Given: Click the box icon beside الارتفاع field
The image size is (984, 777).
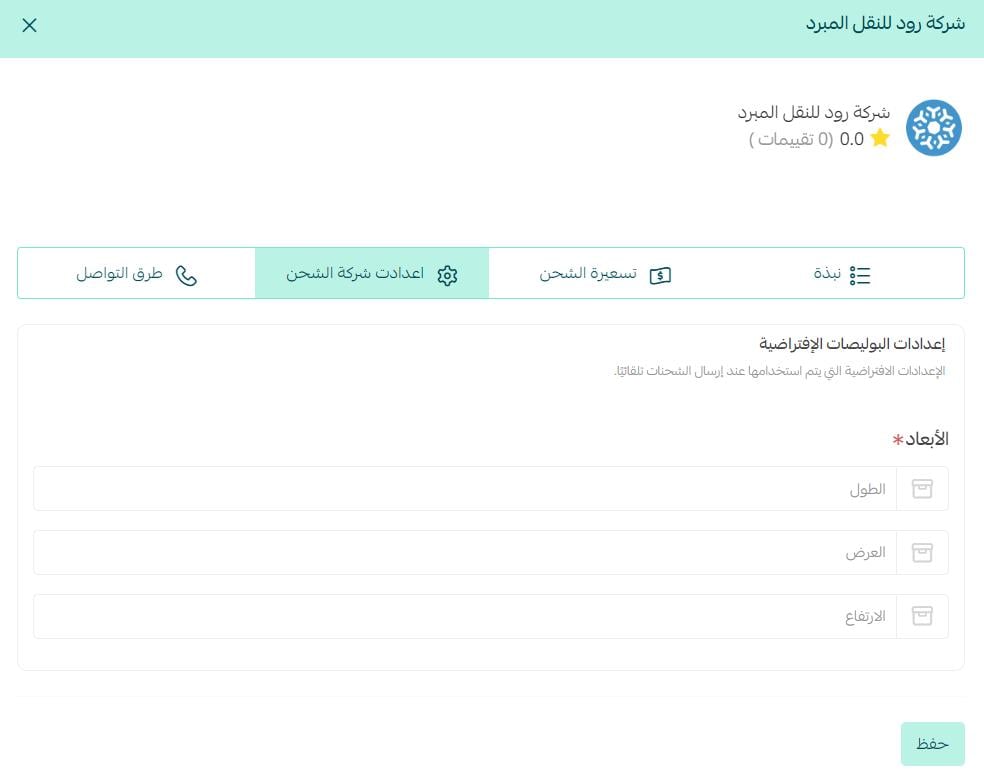Looking at the screenshot, I should click(x=922, y=617).
